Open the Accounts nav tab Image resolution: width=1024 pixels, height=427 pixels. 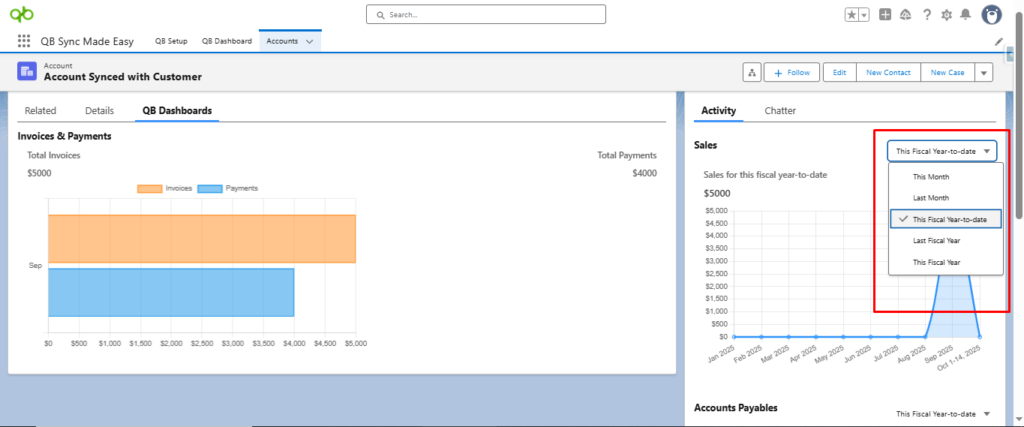point(282,41)
